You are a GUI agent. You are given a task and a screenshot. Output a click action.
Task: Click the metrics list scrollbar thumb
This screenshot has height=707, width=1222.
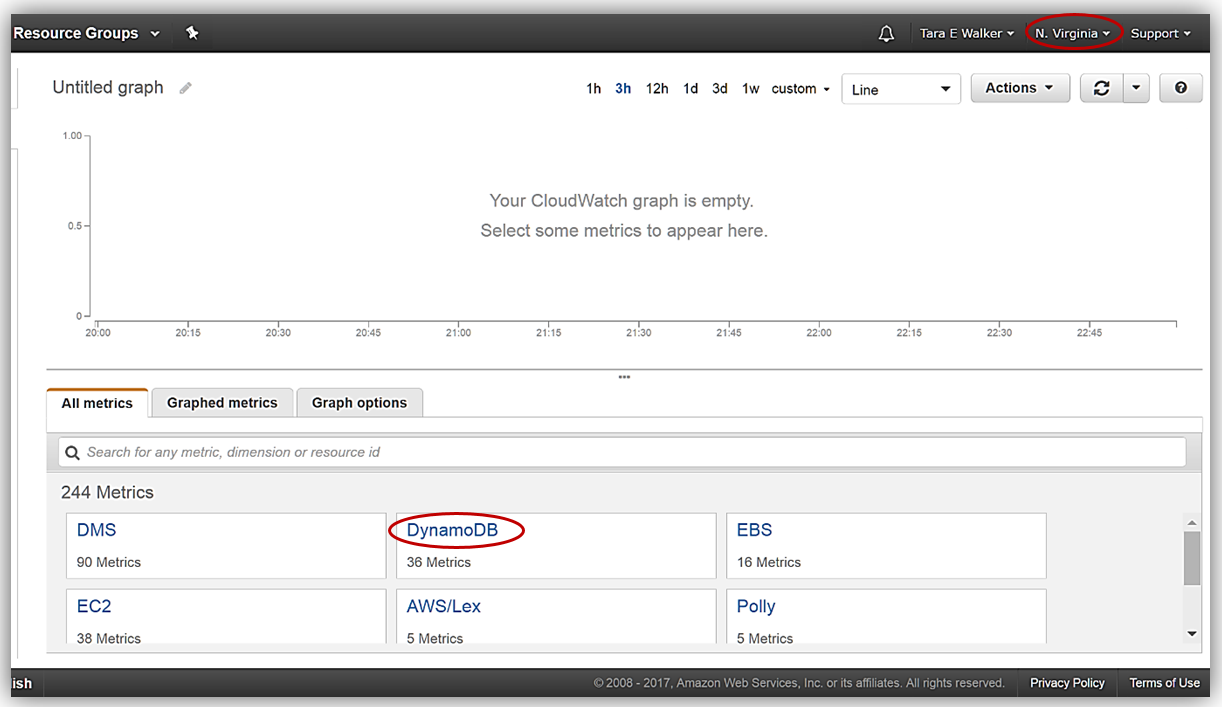[1191, 557]
